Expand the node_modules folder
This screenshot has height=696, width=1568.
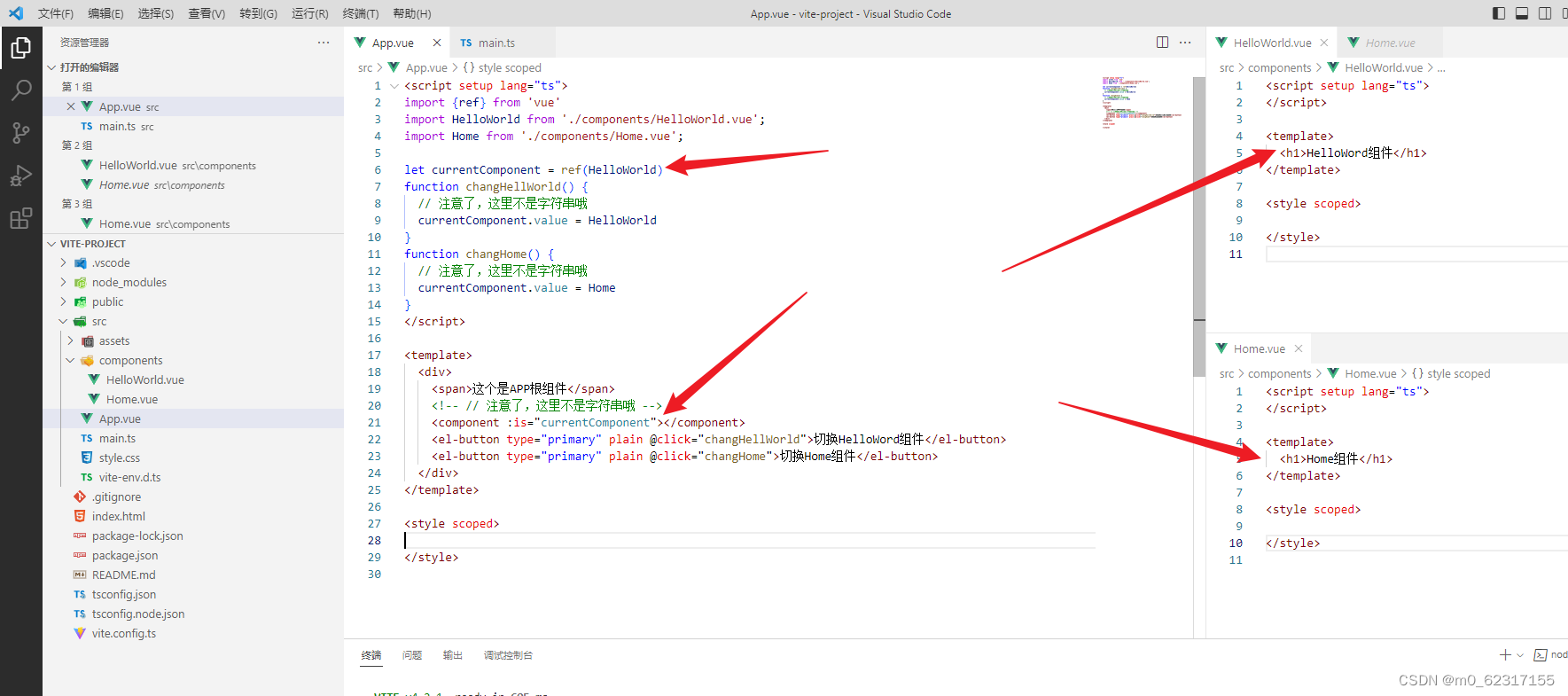63,282
